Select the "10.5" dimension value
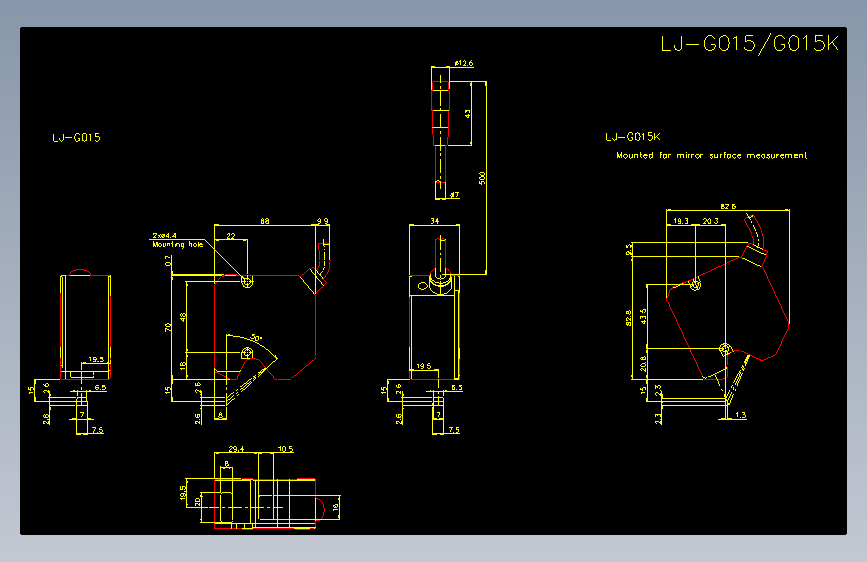This screenshot has width=867, height=562. coord(285,449)
